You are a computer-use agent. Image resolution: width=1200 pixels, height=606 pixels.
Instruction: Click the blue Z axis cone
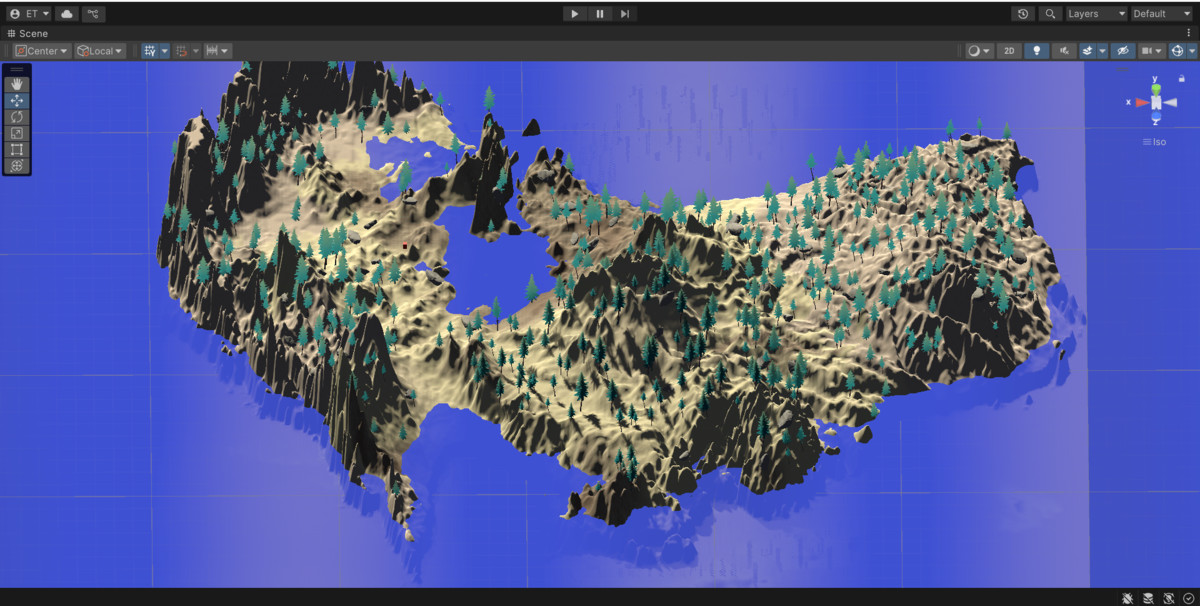(1156, 115)
